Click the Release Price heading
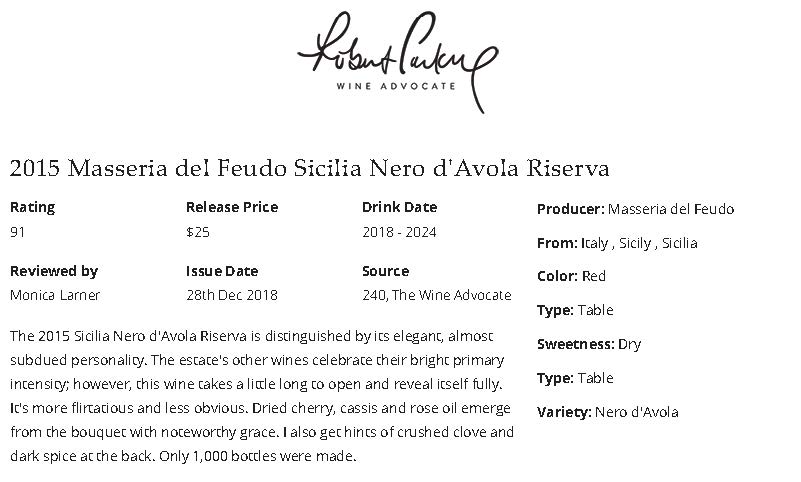 coord(232,208)
